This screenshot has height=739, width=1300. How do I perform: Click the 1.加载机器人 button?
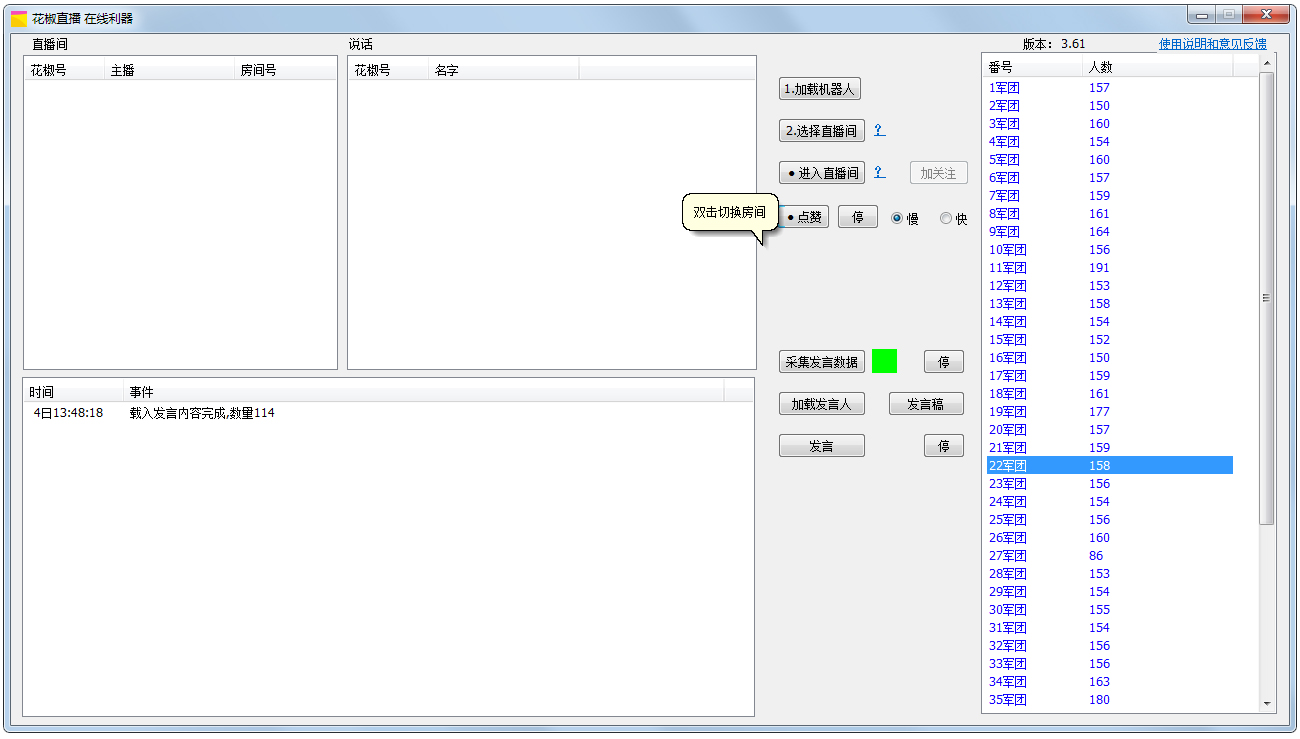[819, 89]
